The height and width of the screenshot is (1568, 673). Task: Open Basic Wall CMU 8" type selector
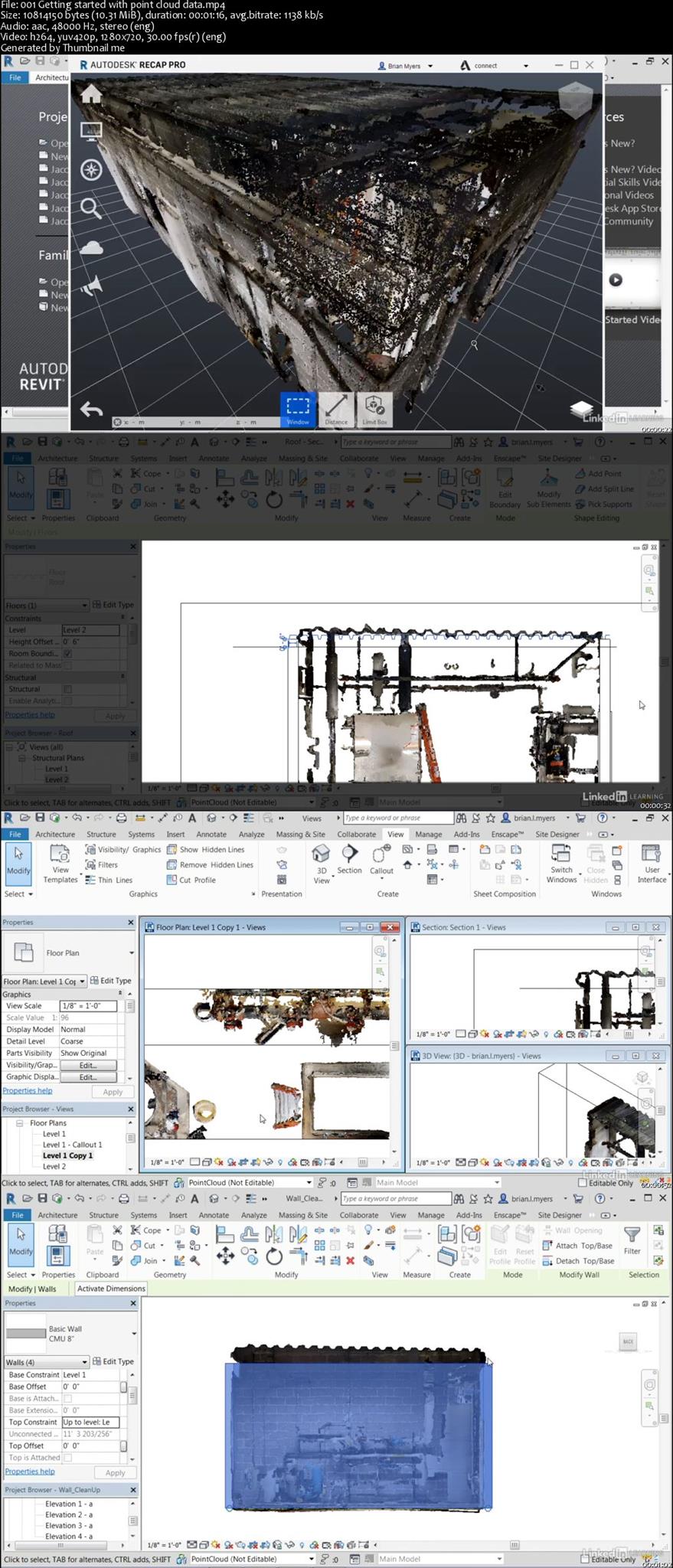click(70, 1334)
